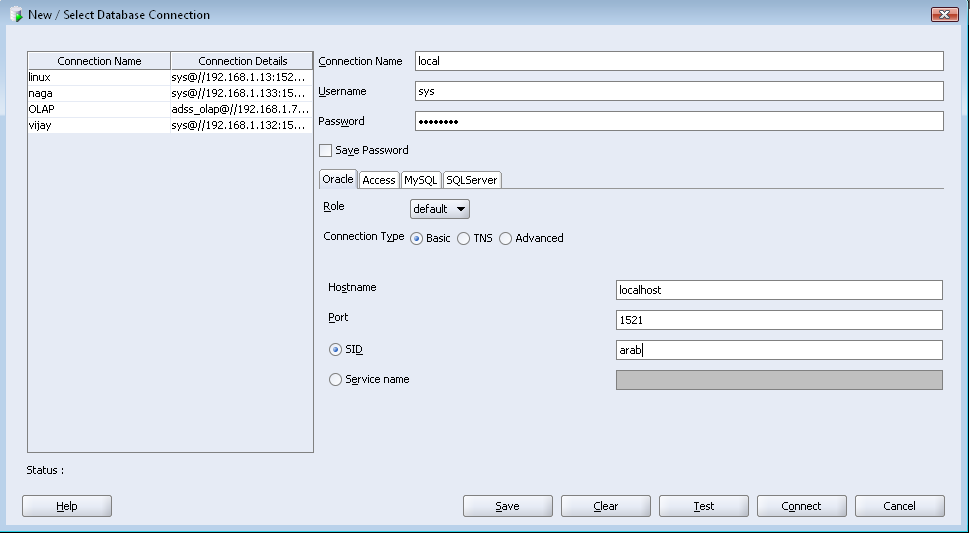The height and width of the screenshot is (533, 970).
Task: Select the TNS connection type
Action: tap(463, 239)
